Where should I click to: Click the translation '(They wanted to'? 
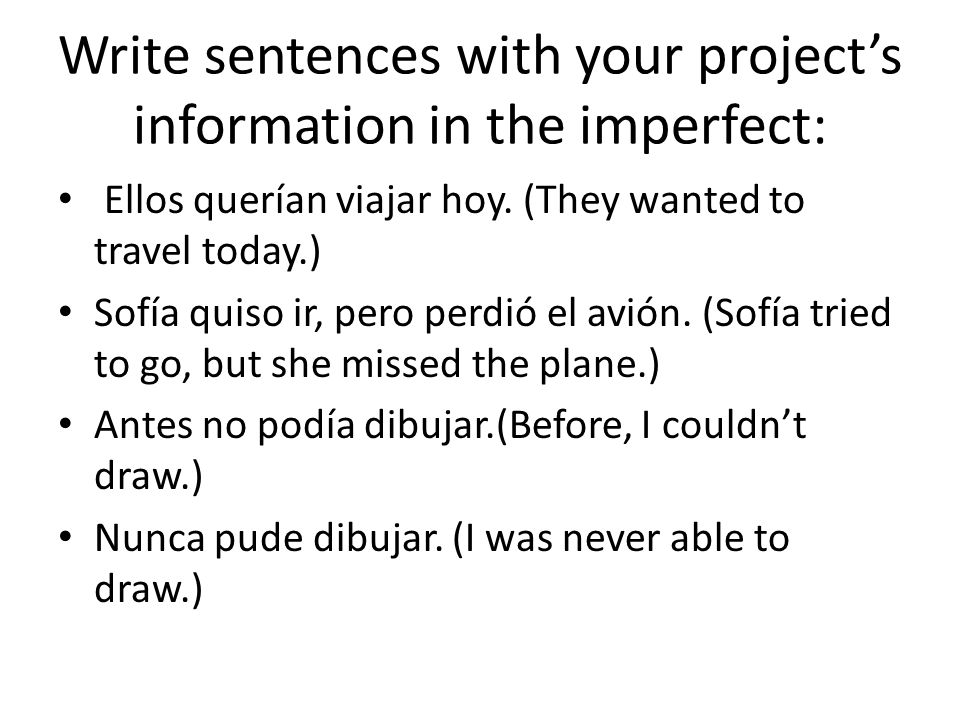pos(664,201)
